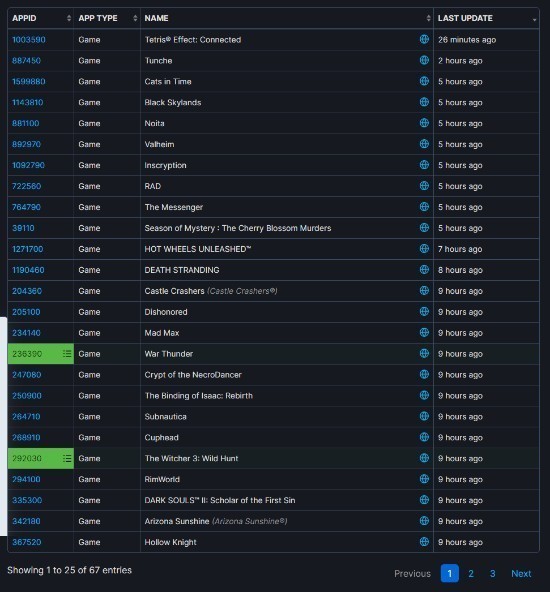The width and height of the screenshot is (550, 592).
Task: Open appid link 39110
Action: 23,228
